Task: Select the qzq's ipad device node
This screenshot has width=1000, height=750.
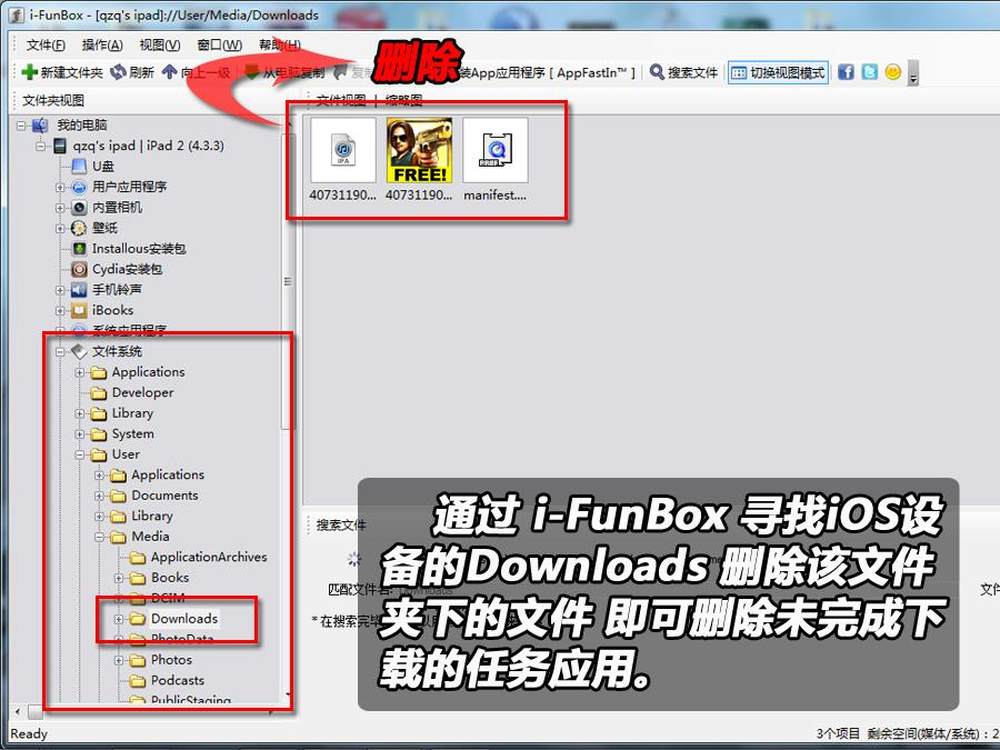Action: [x=148, y=145]
